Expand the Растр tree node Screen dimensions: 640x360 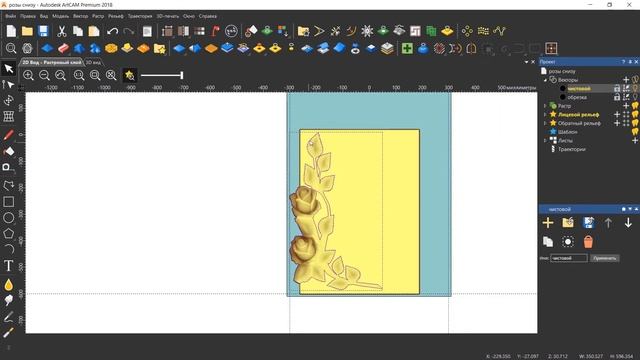coord(545,106)
